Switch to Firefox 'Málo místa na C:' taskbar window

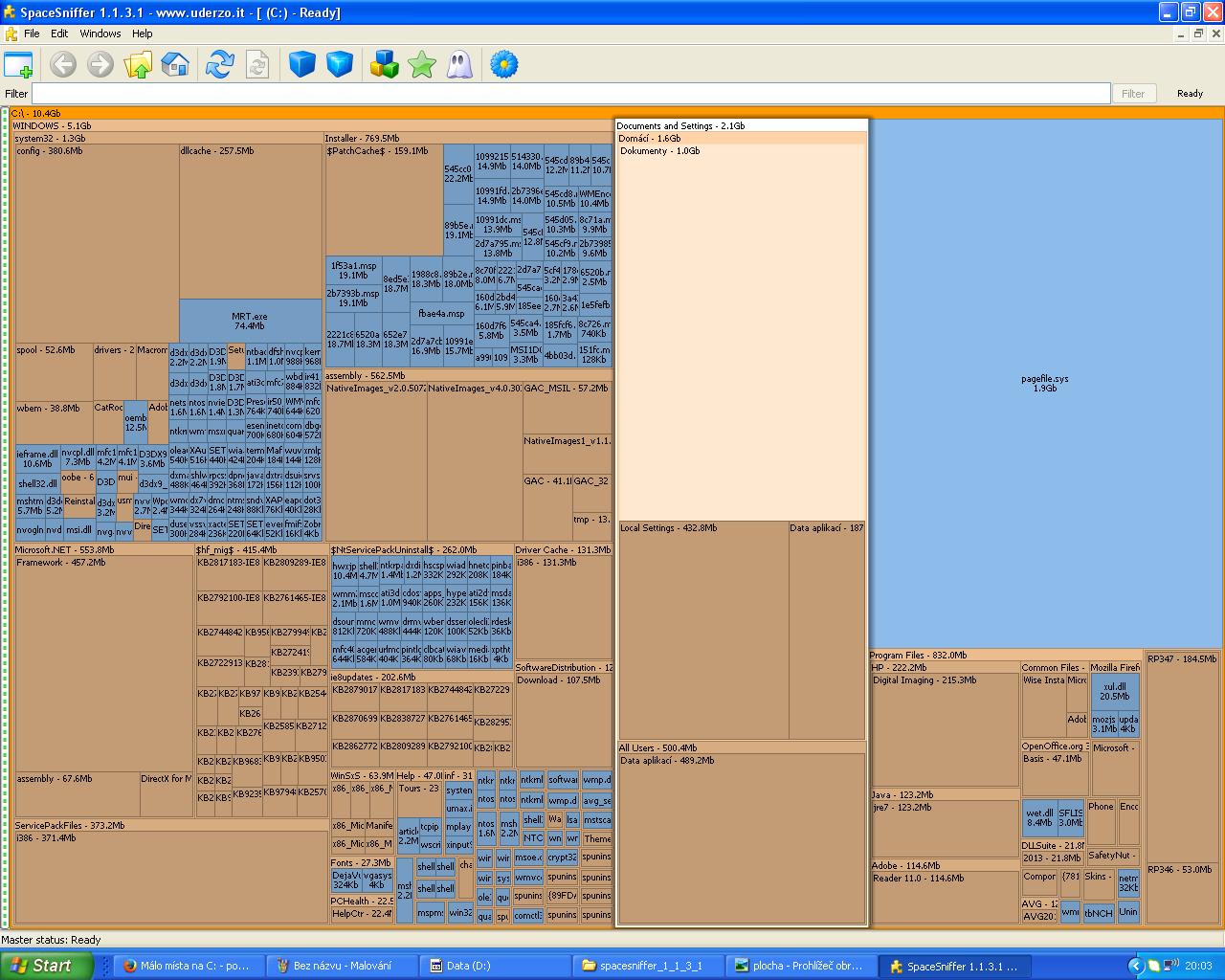[x=189, y=966]
